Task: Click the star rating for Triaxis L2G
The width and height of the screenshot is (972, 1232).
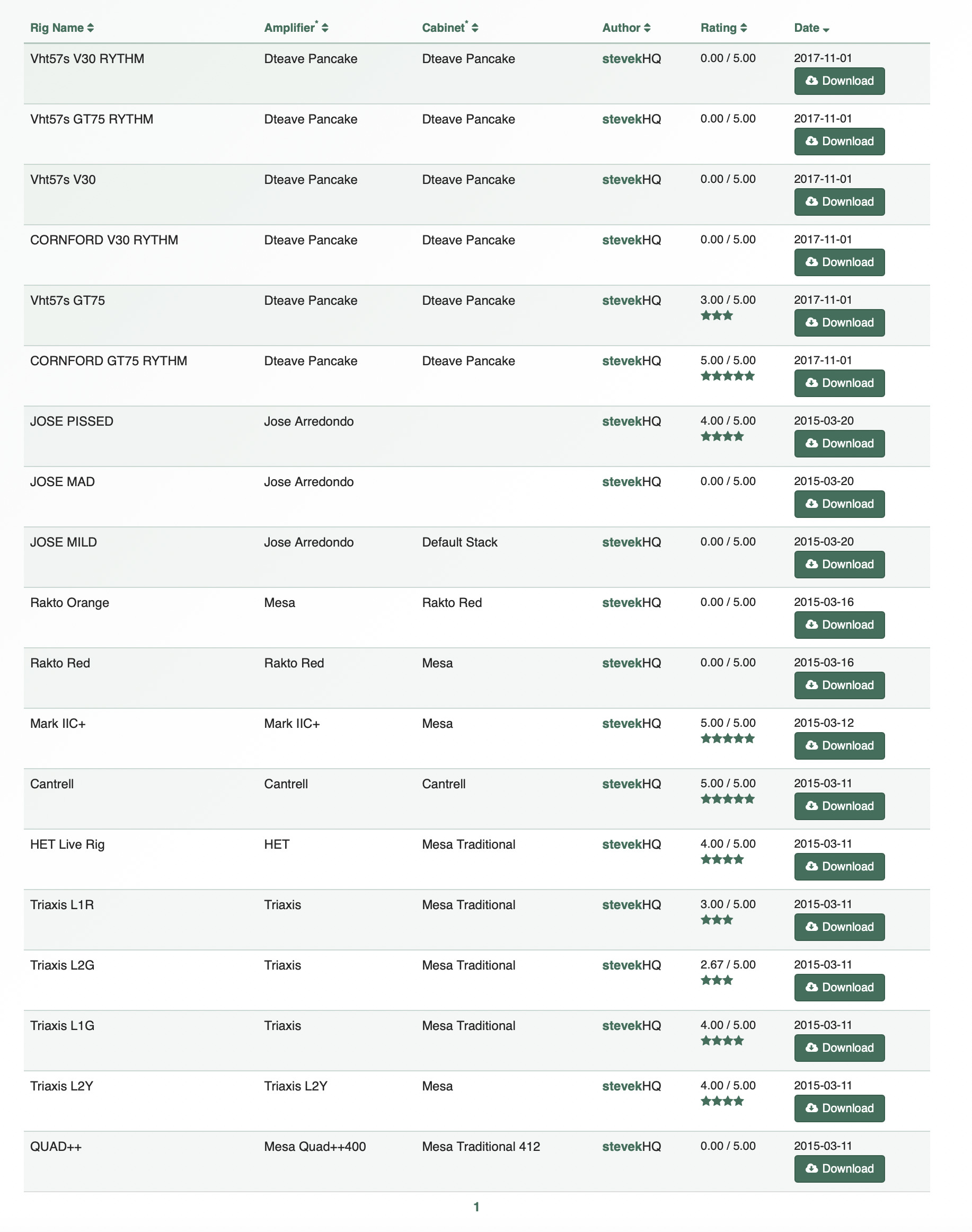Action: (717, 980)
